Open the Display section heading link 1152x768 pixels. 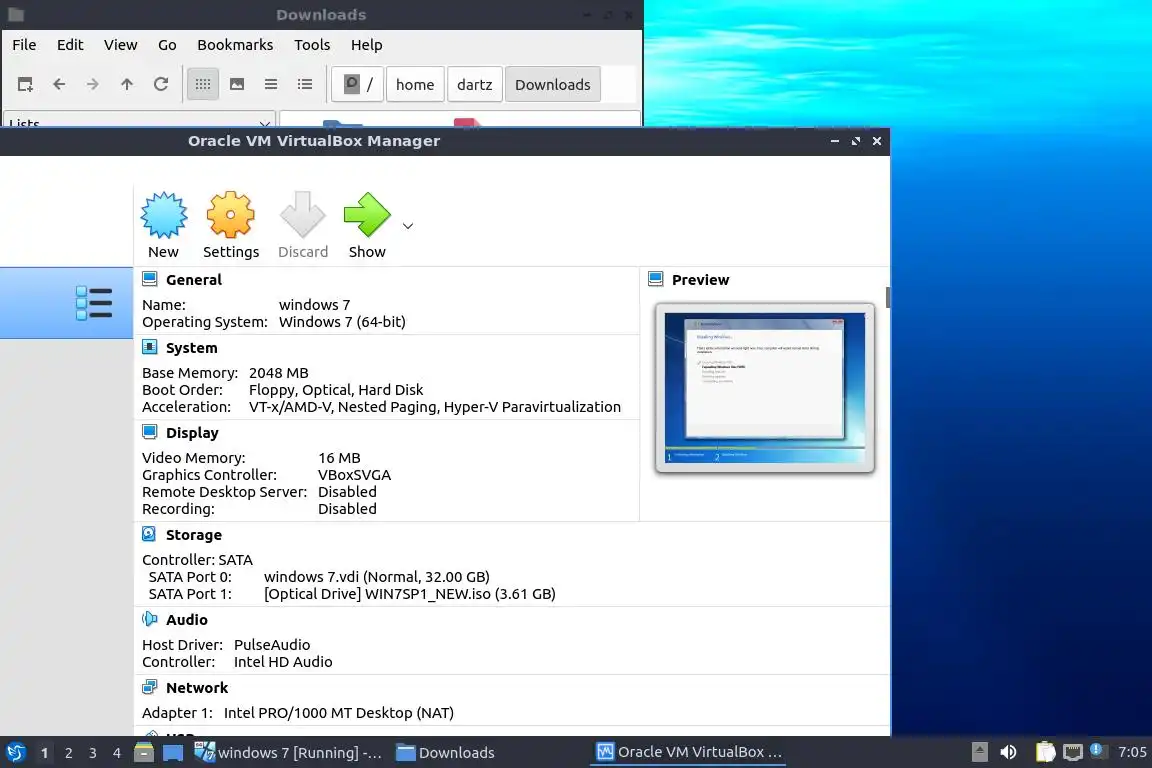tap(192, 433)
